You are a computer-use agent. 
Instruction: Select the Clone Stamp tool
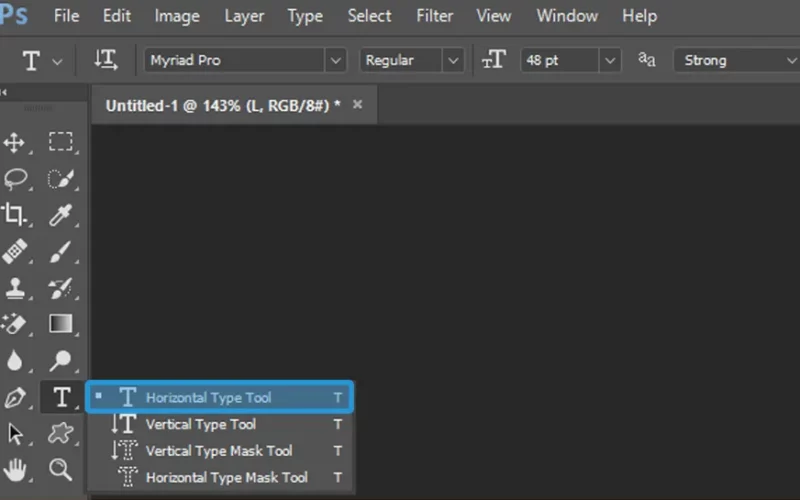pos(15,288)
